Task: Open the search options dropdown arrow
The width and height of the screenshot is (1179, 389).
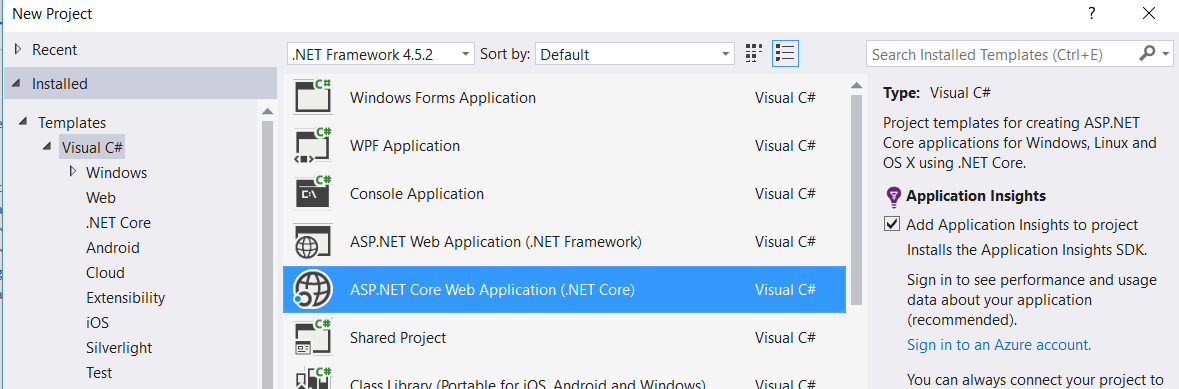Action: pyautogui.click(x=1165, y=53)
